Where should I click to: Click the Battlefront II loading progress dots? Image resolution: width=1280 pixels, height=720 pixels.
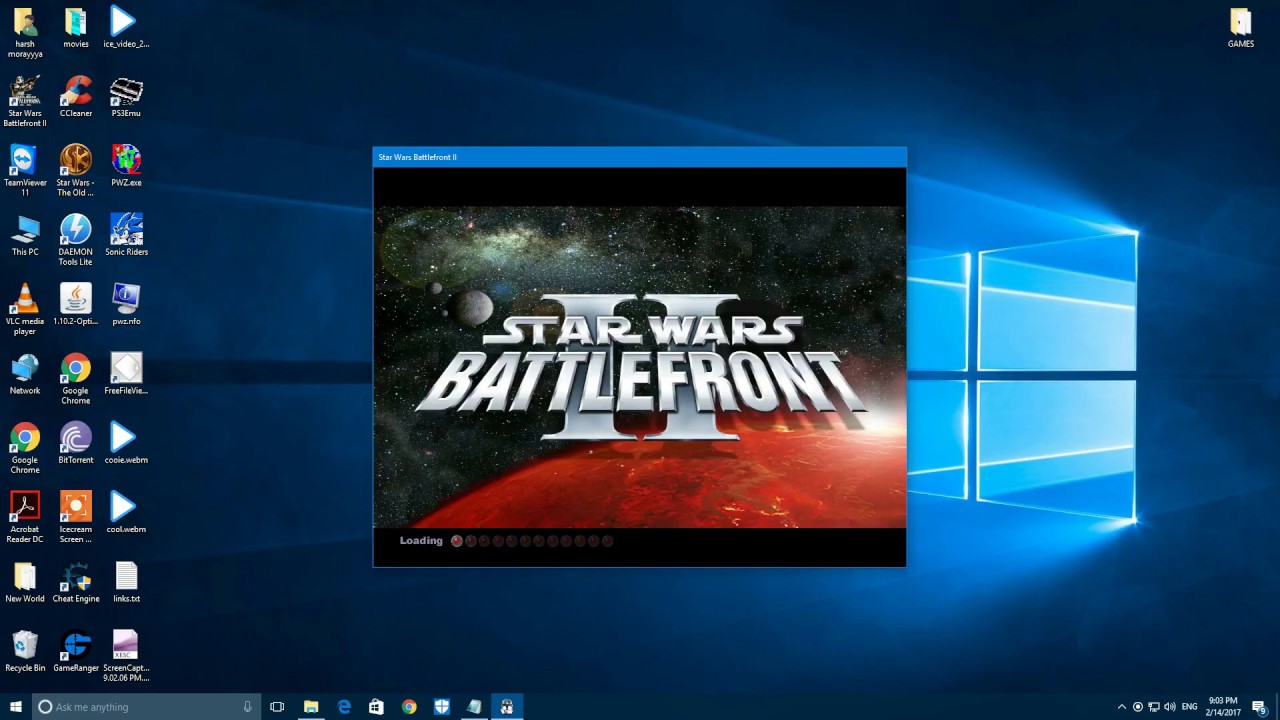pyautogui.click(x=532, y=541)
